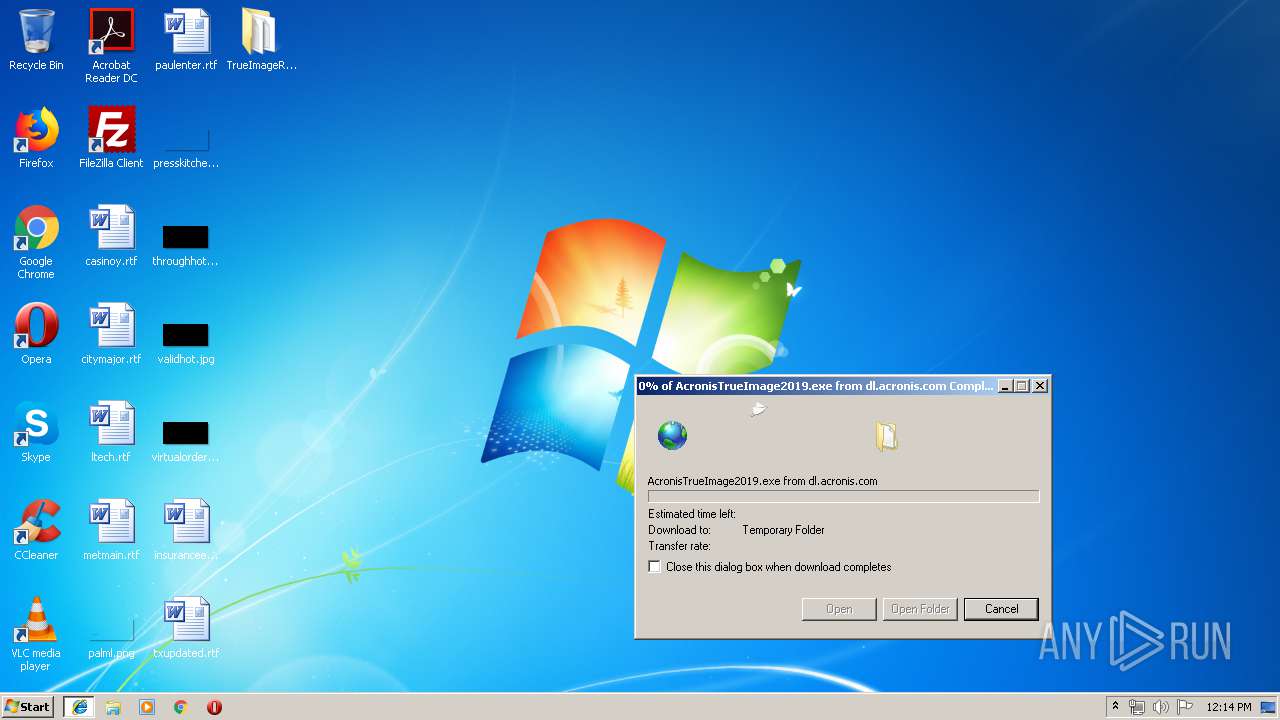The image size is (1280, 720).
Task: Select metmain.rtf document icon
Action: click(111, 531)
